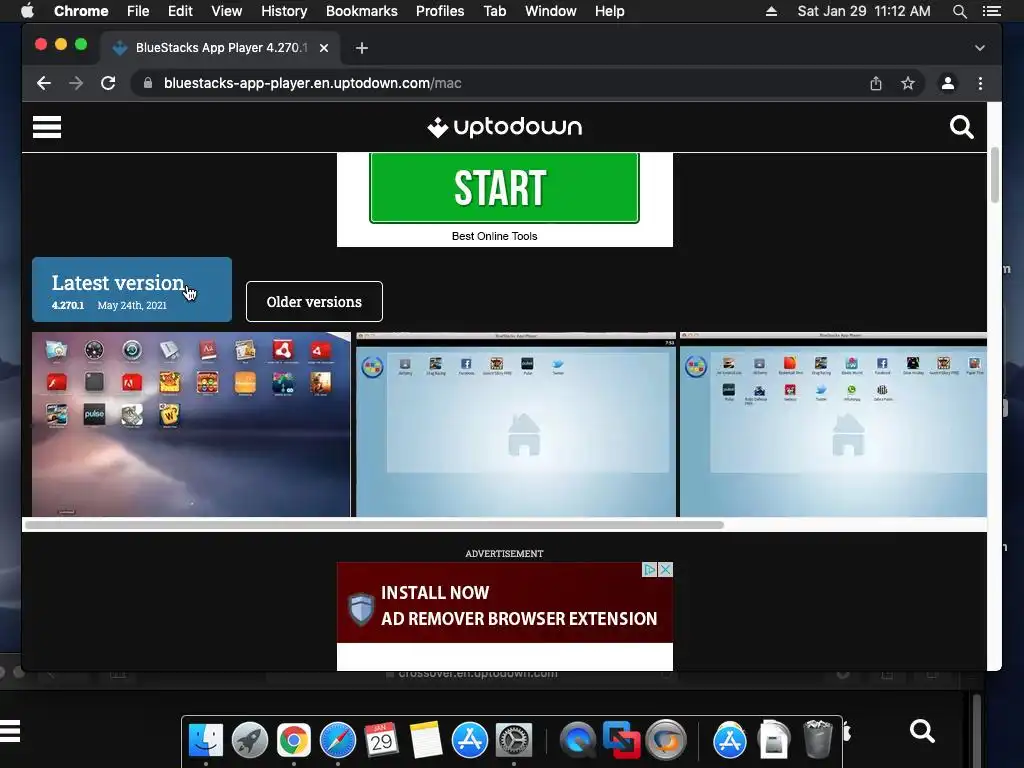Open the Chrome menu in menu bar

click(81, 11)
